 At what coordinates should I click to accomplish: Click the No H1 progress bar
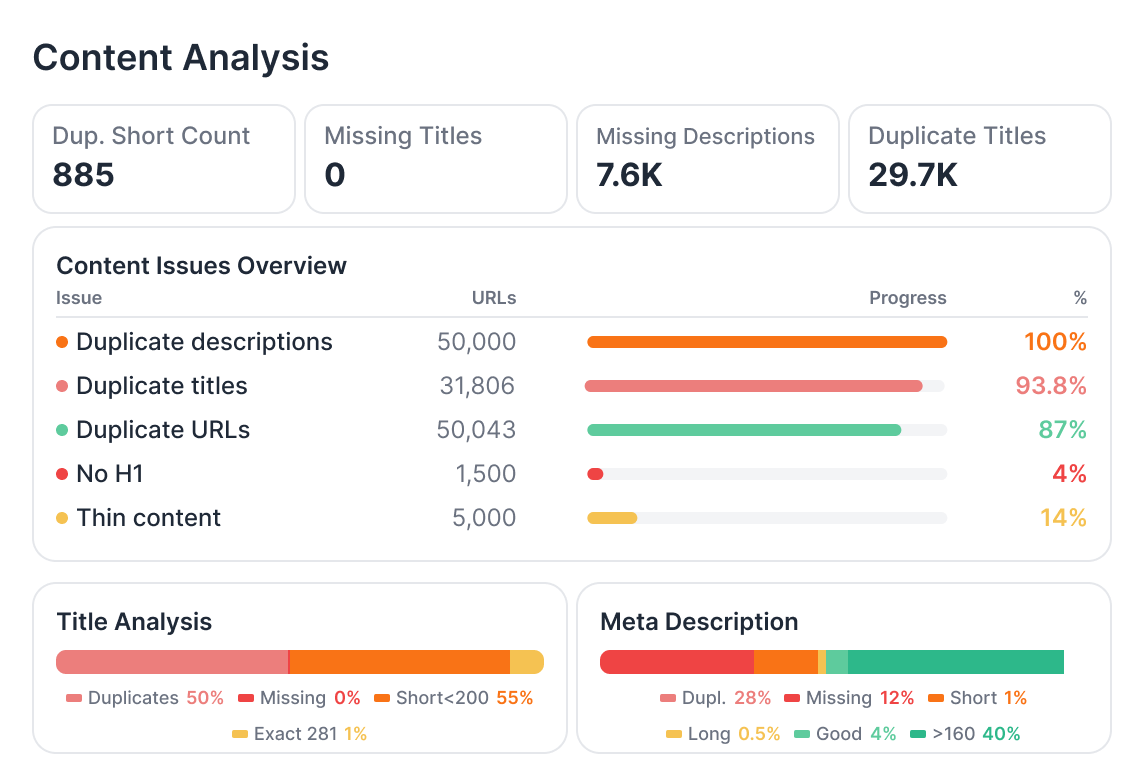[767, 474]
